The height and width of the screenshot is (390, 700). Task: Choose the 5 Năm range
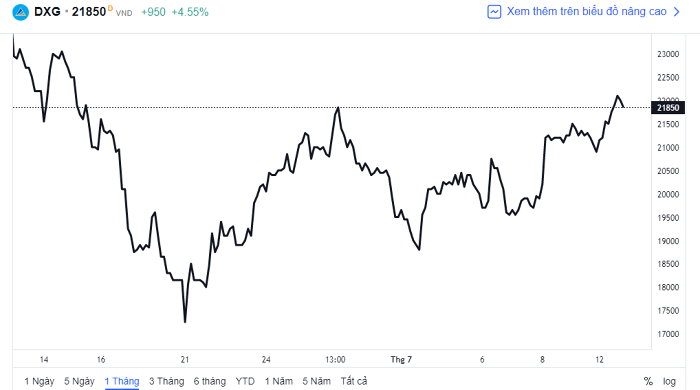tap(317, 381)
